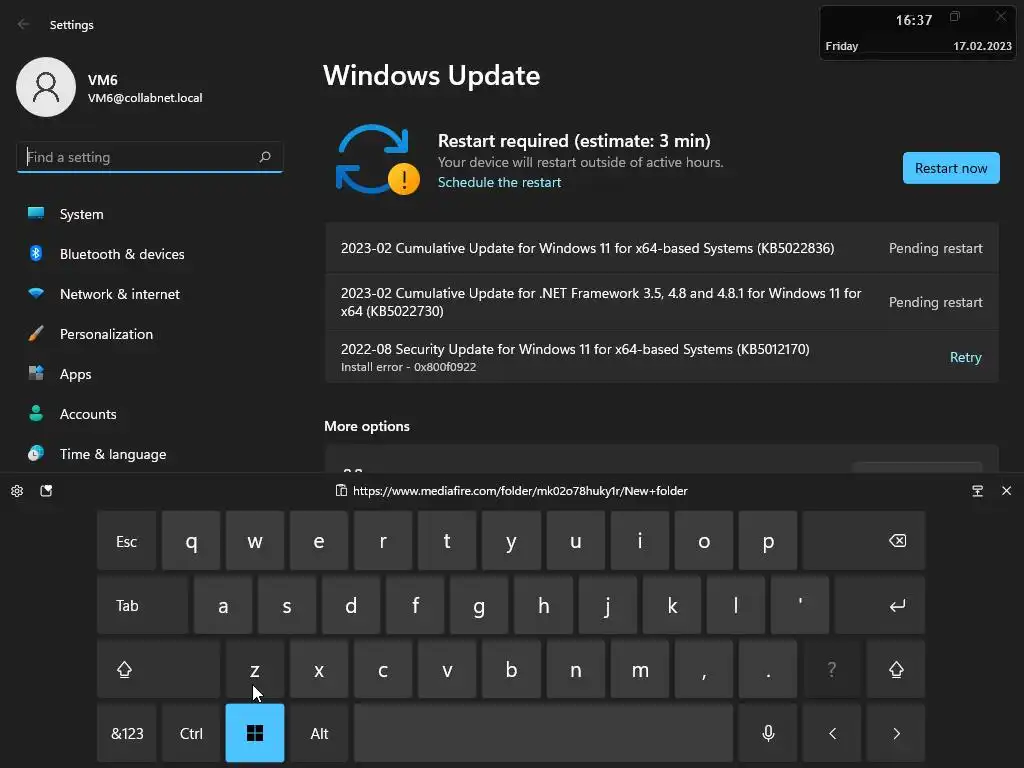Tap the comma key
Viewport: 1024px width, 768px height.
pos(704,669)
